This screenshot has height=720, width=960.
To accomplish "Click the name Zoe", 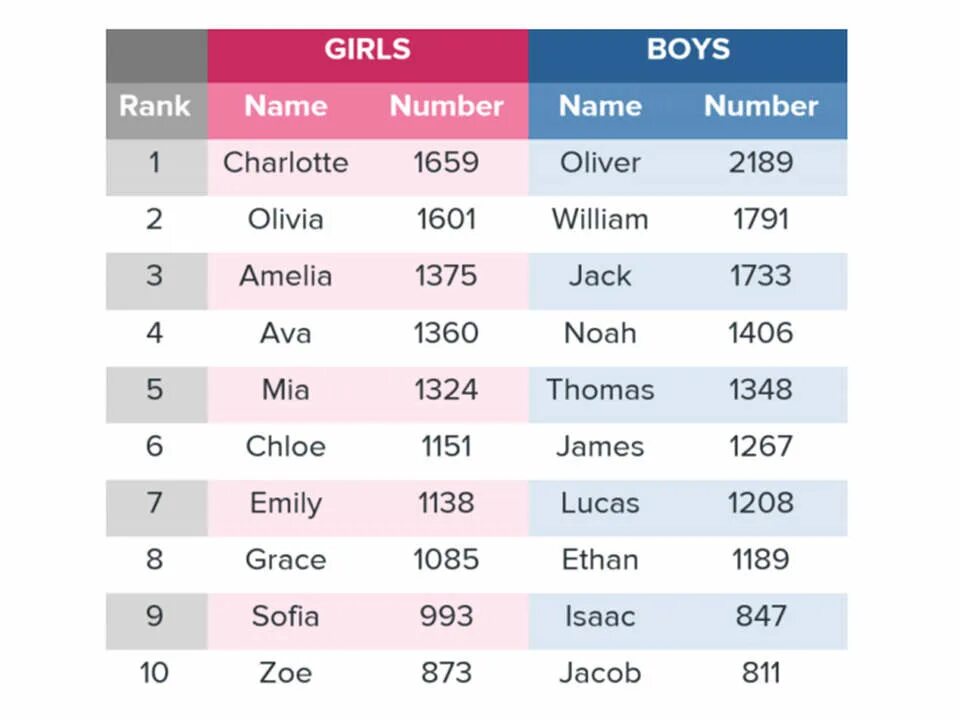I will point(286,673).
